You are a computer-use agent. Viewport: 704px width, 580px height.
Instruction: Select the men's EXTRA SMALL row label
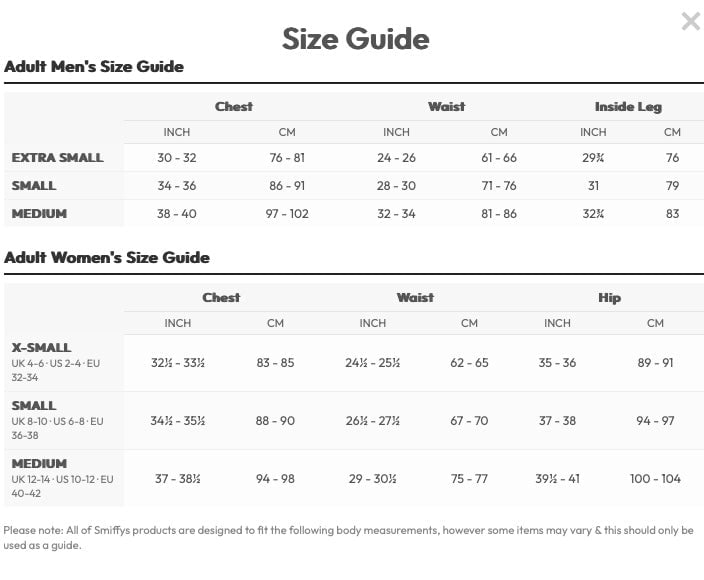57,158
